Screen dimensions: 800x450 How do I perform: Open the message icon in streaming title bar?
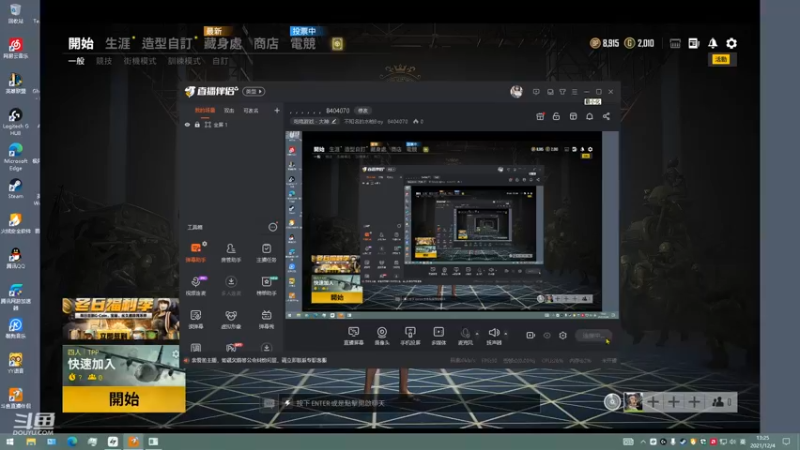point(536,92)
